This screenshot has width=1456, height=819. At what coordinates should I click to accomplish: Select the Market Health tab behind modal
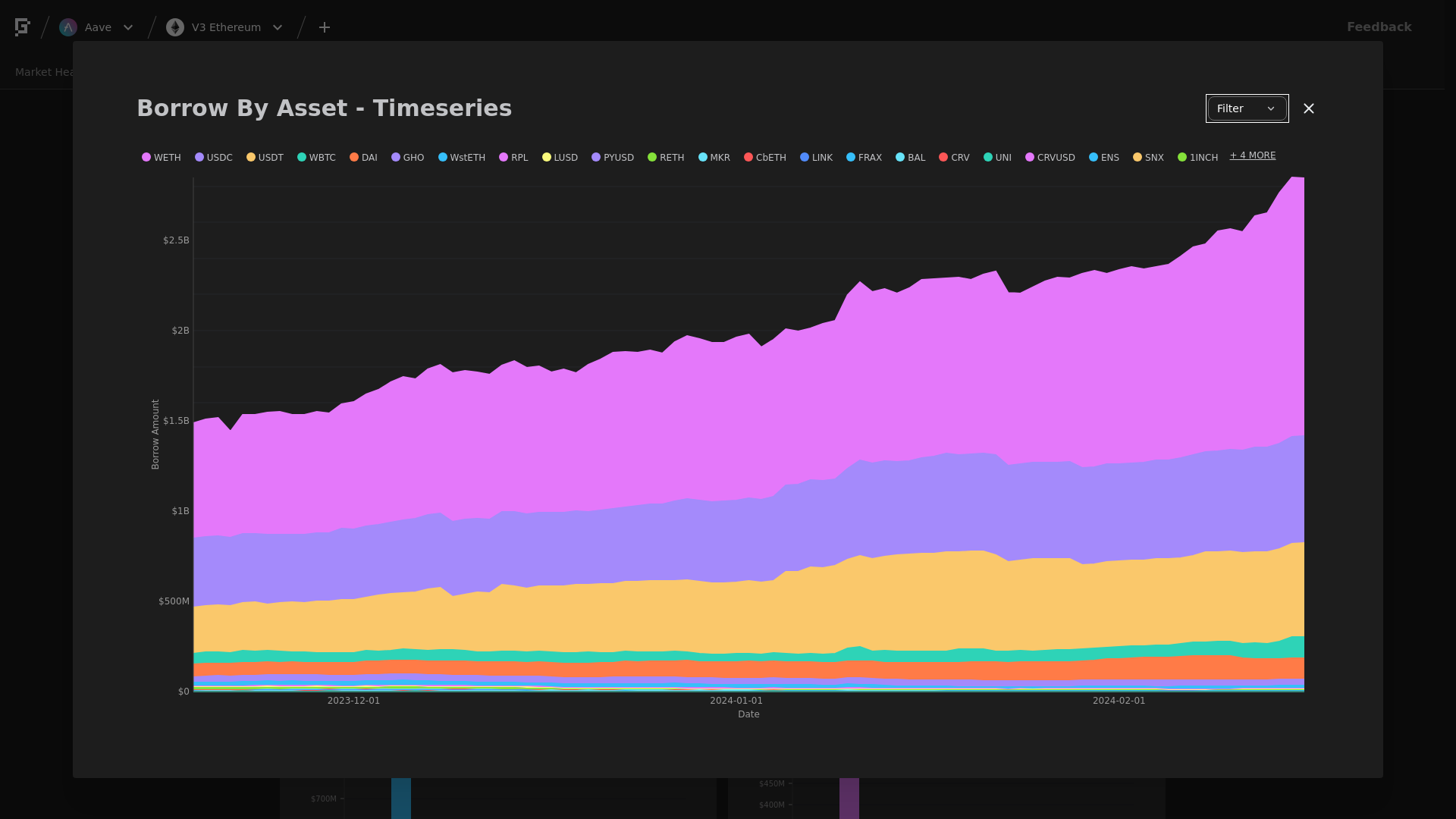[44, 72]
